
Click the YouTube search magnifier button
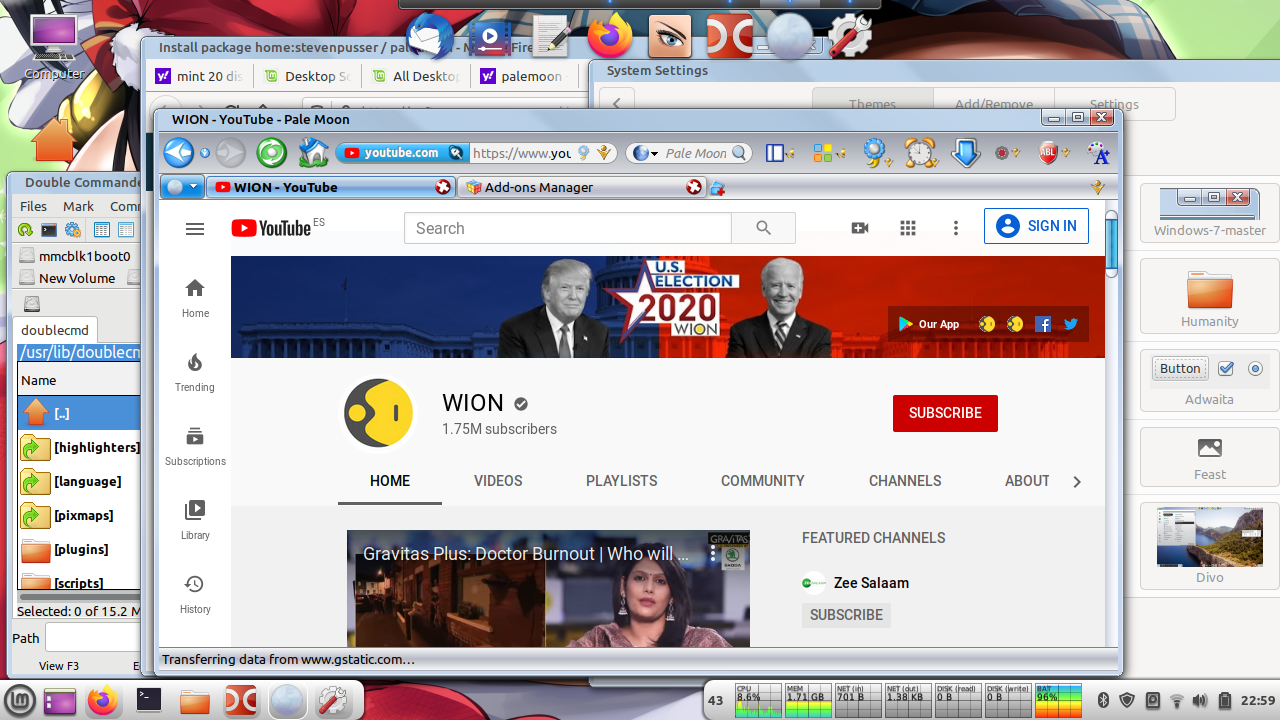763,228
